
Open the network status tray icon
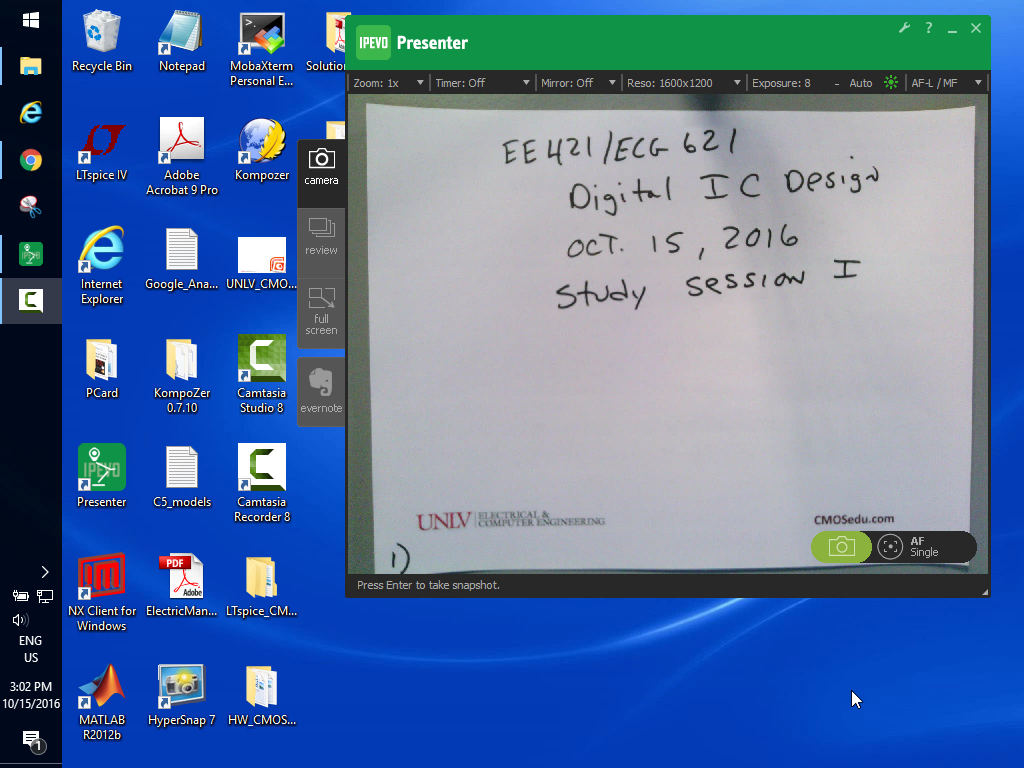click(45, 596)
